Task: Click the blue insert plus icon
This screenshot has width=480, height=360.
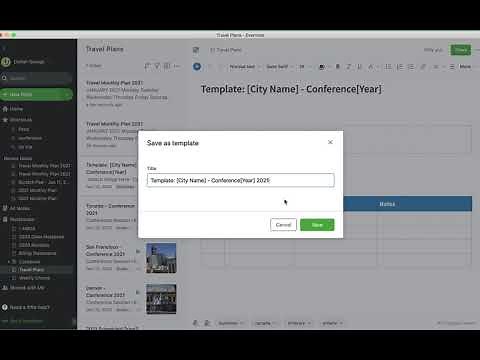Action: click(197, 67)
